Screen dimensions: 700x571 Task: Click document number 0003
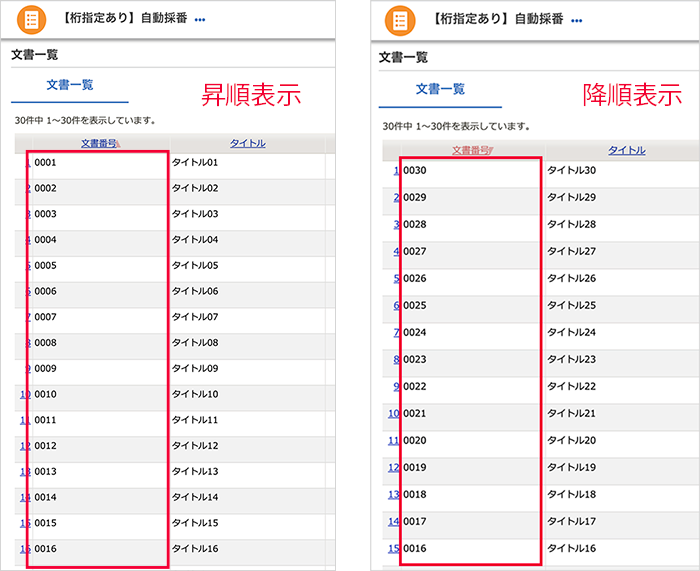click(46, 214)
